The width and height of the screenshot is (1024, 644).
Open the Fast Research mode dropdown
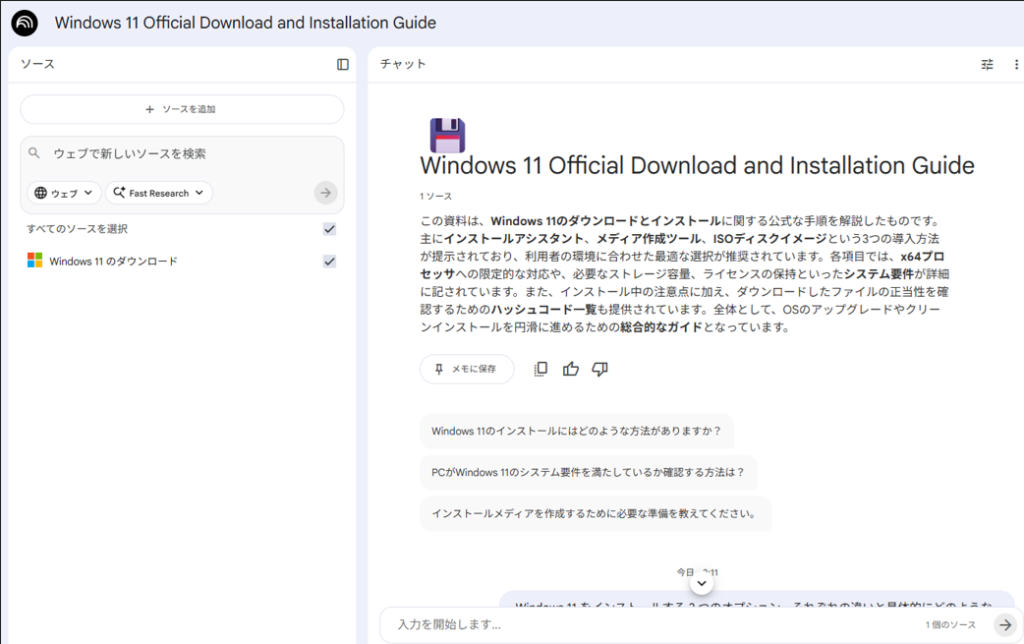(158, 193)
